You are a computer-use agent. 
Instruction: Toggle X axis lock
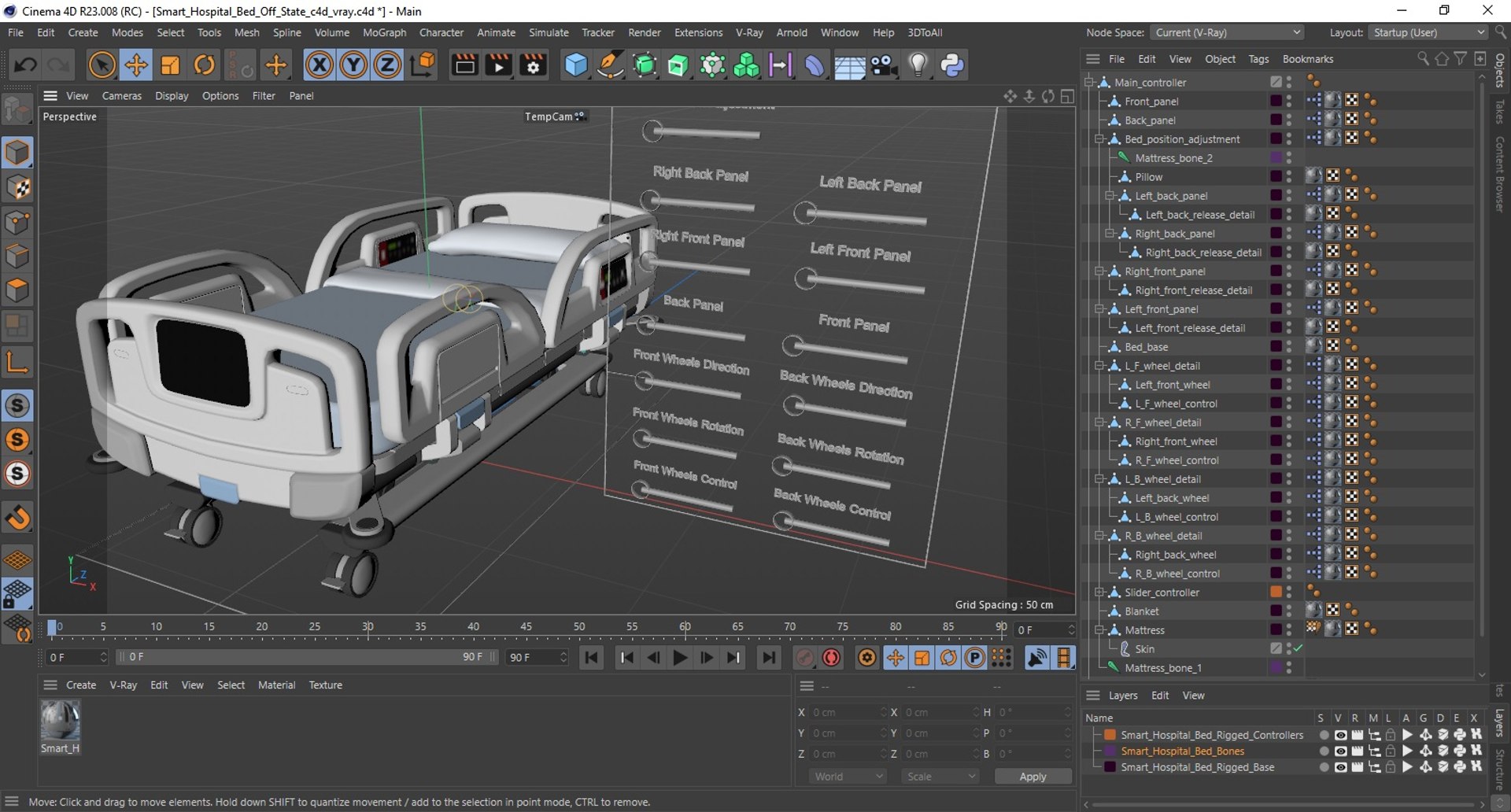pyautogui.click(x=320, y=65)
